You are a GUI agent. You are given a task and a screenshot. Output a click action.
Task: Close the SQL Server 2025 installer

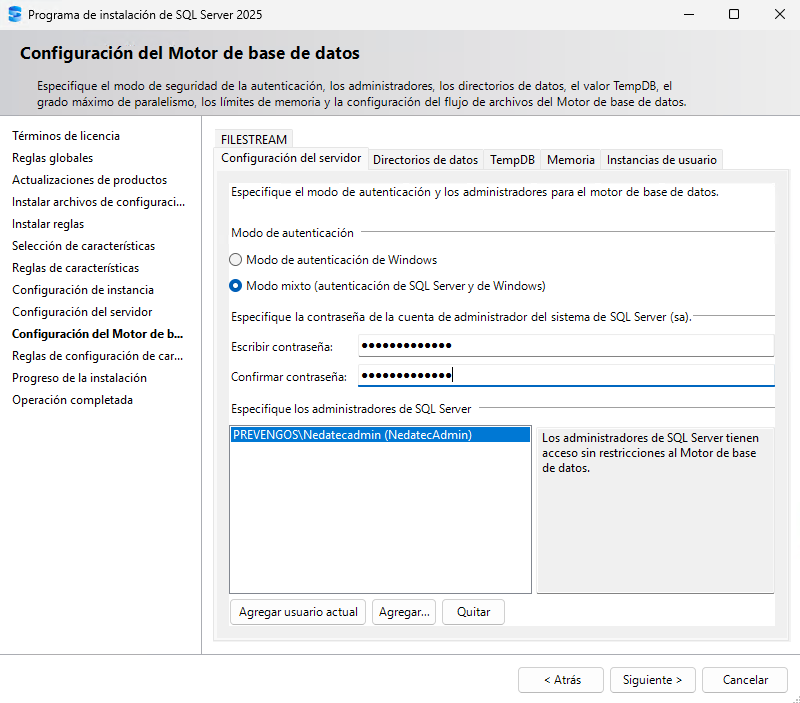[780, 14]
